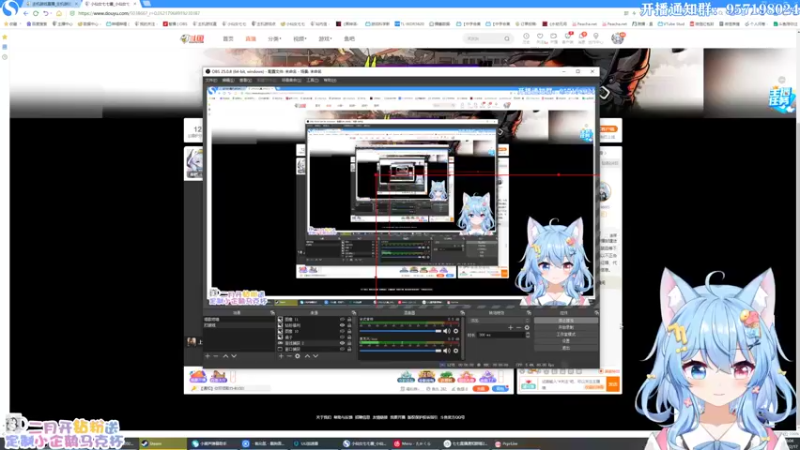Open settings gear of second mixer channel
Image resolution: width=800 pixels, height=450 pixels.
(x=456, y=351)
